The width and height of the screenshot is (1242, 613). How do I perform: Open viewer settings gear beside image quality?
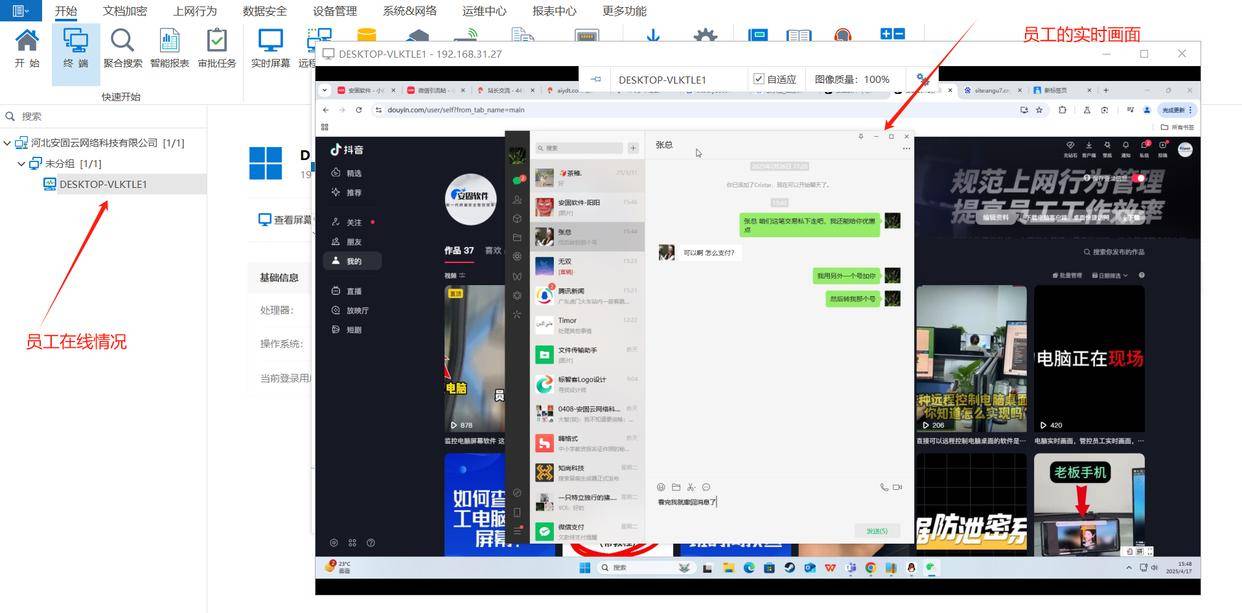(922, 78)
